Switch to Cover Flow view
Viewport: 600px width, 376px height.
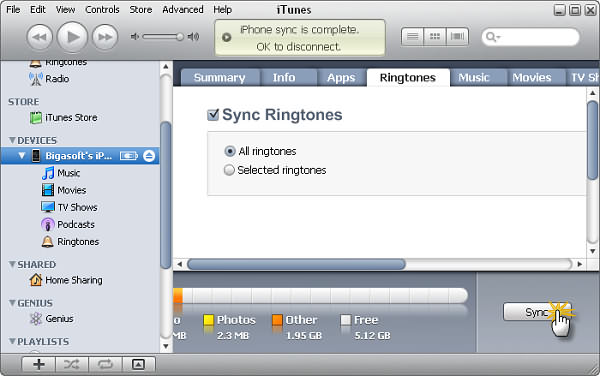[457, 37]
